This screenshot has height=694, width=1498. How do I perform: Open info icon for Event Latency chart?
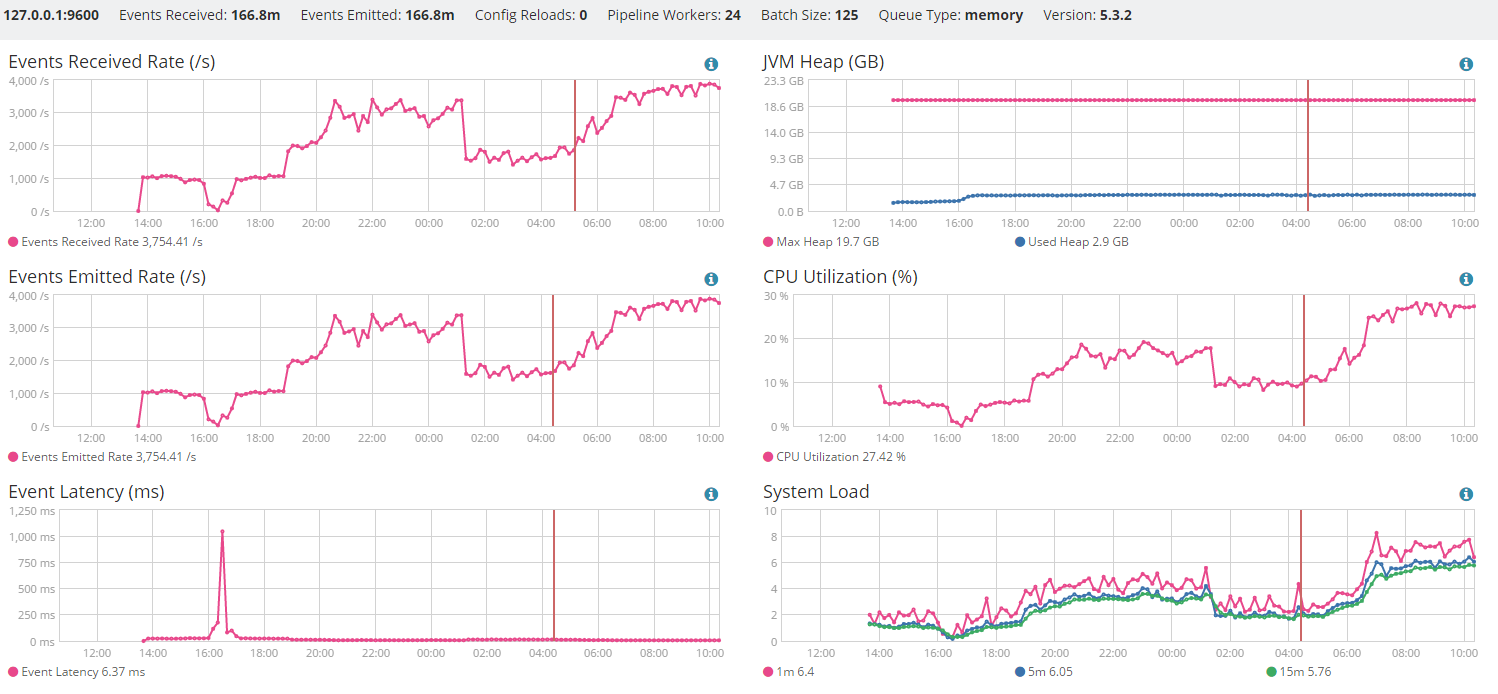tap(711, 494)
